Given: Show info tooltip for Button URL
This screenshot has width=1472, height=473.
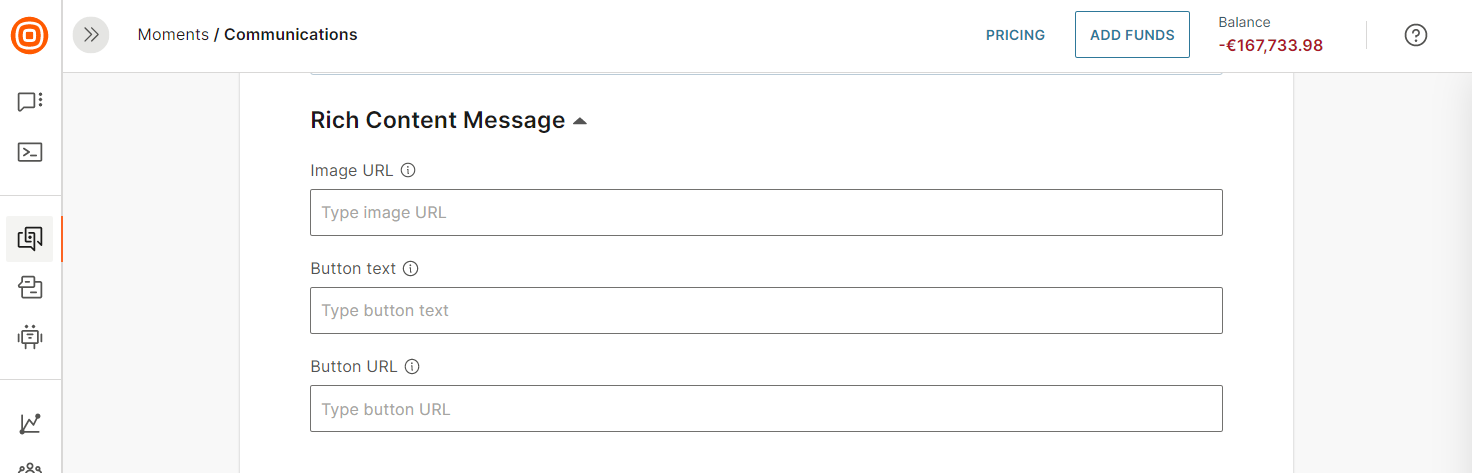Looking at the screenshot, I should pos(412,366).
